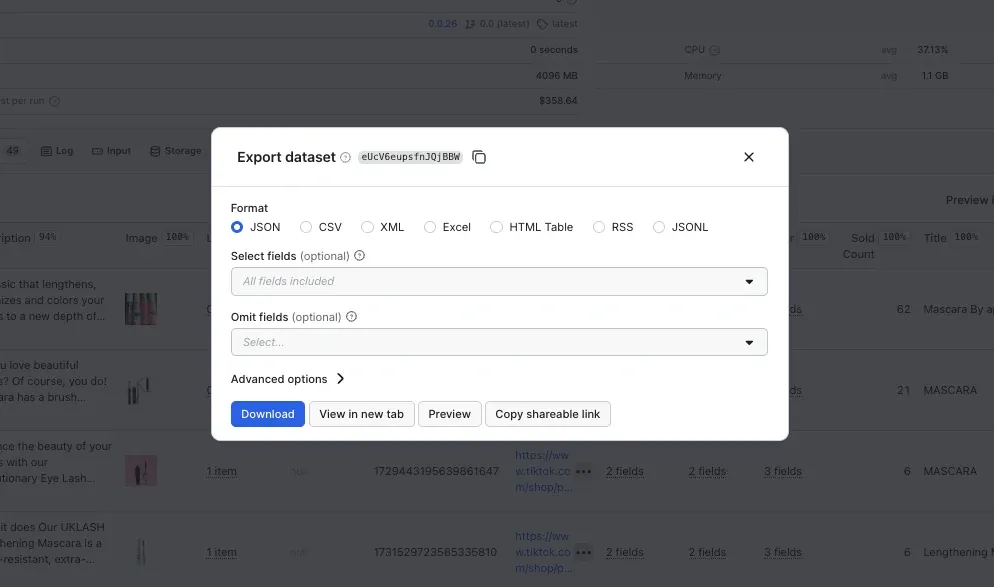Open the Omit fields dropdown

click(499, 342)
